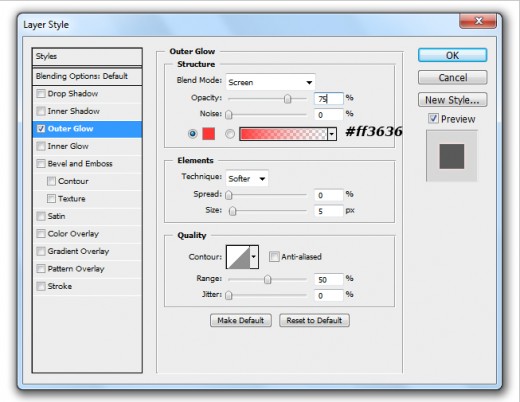520x402 pixels.
Task: Open the Blend Mode Screen dropdown
Action: pyautogui.click(x=270, y=82)
